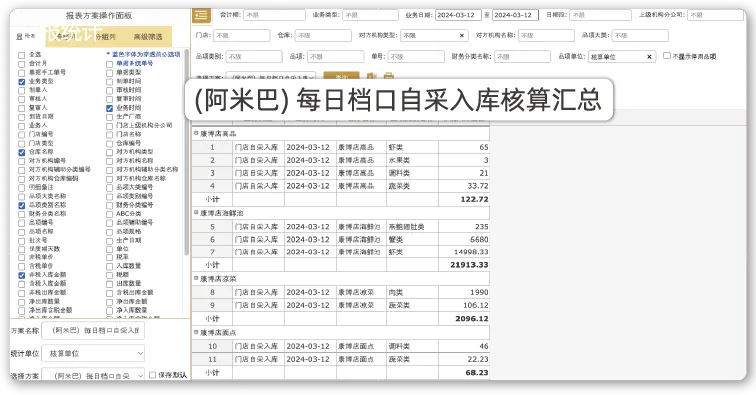The width and height of the screenshot is (756, 395).
Task: Clear the 对方机构类型 field with its x icon
Action: tap(461, 36)
